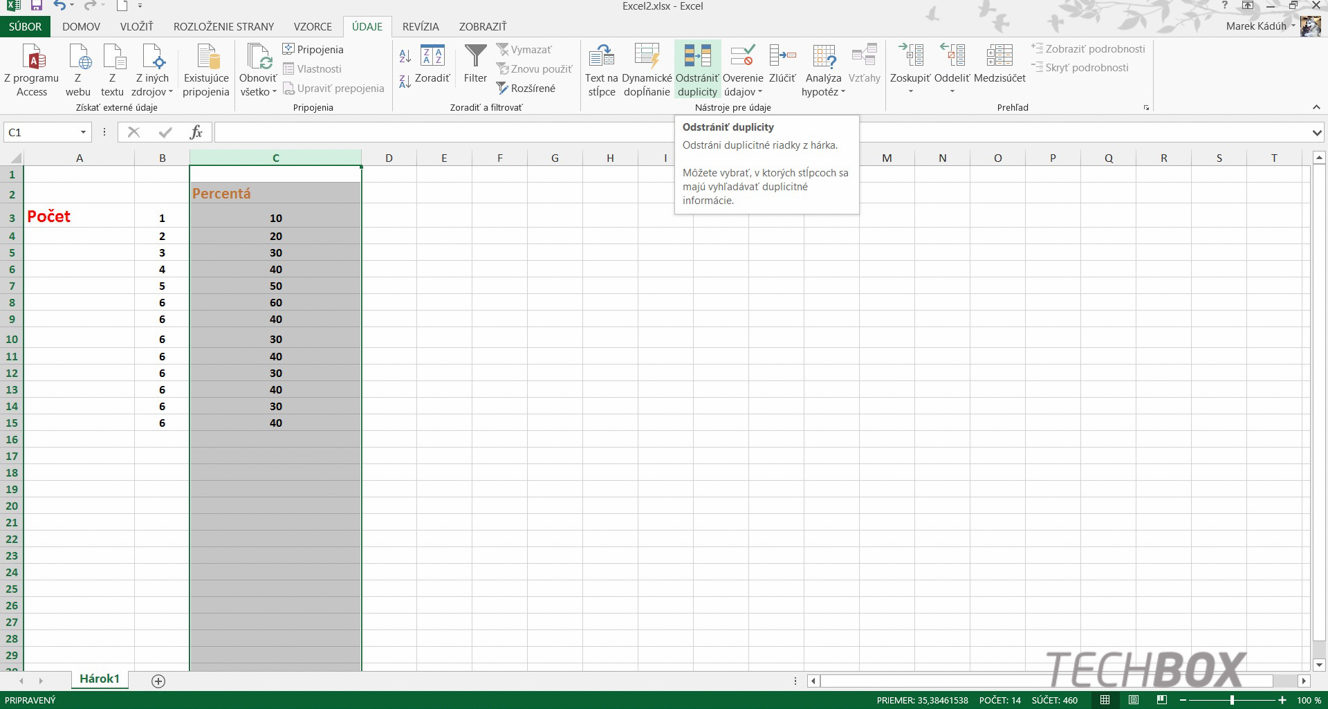
Task: Select column C header
Action: [275, 158]
